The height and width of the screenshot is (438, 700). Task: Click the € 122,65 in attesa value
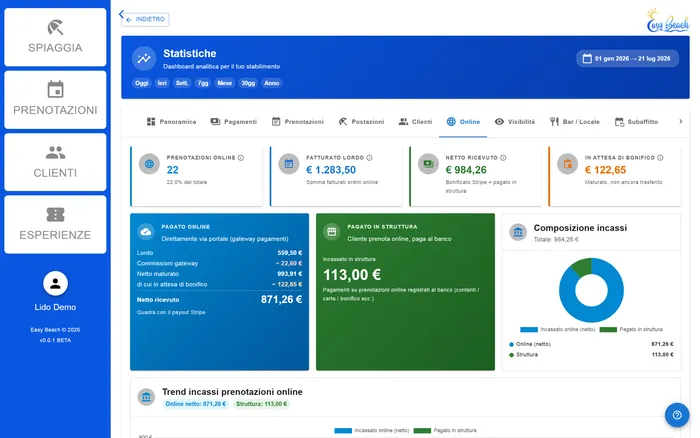click(605, 170)
